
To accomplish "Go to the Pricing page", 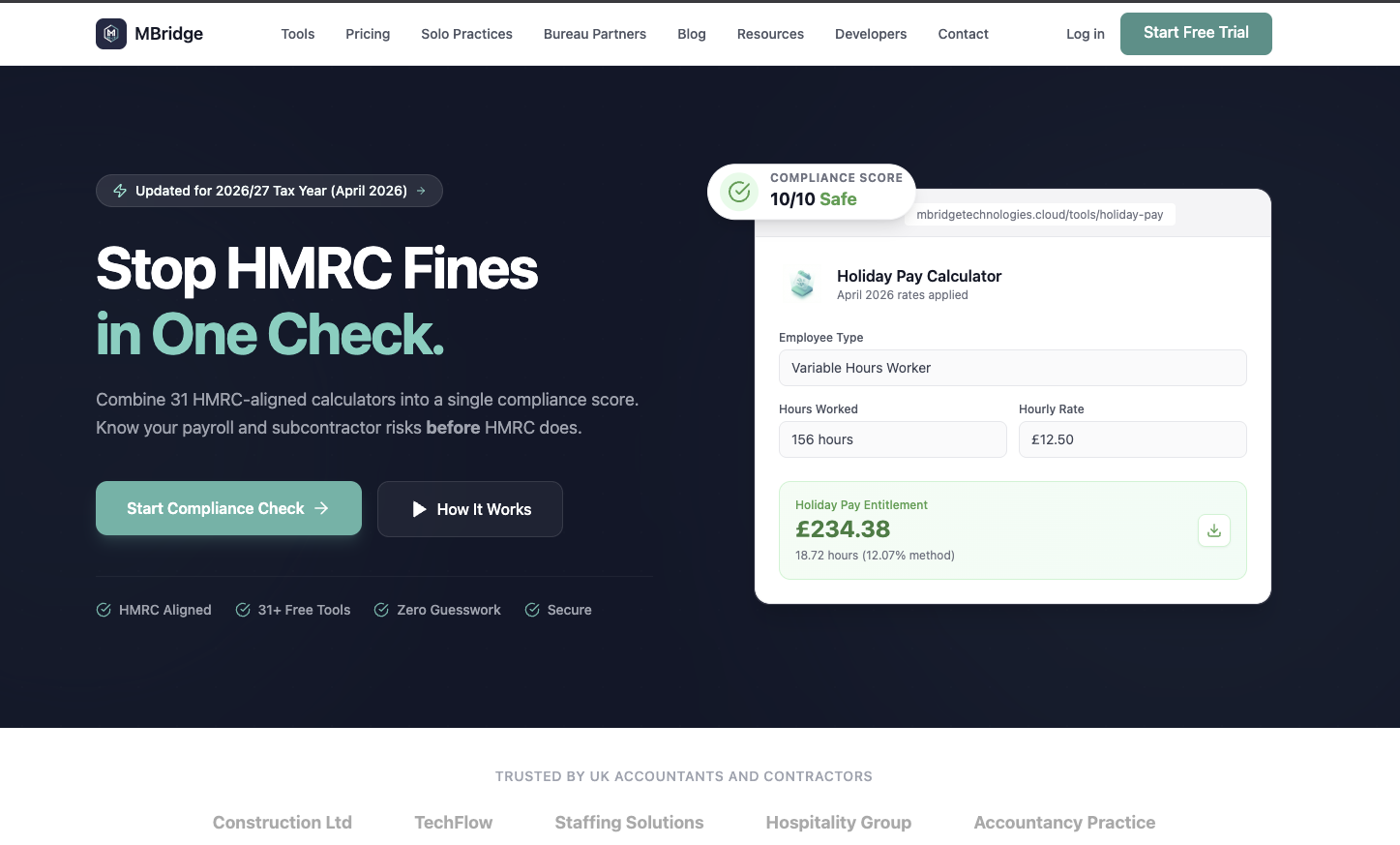I will point(368,34).
